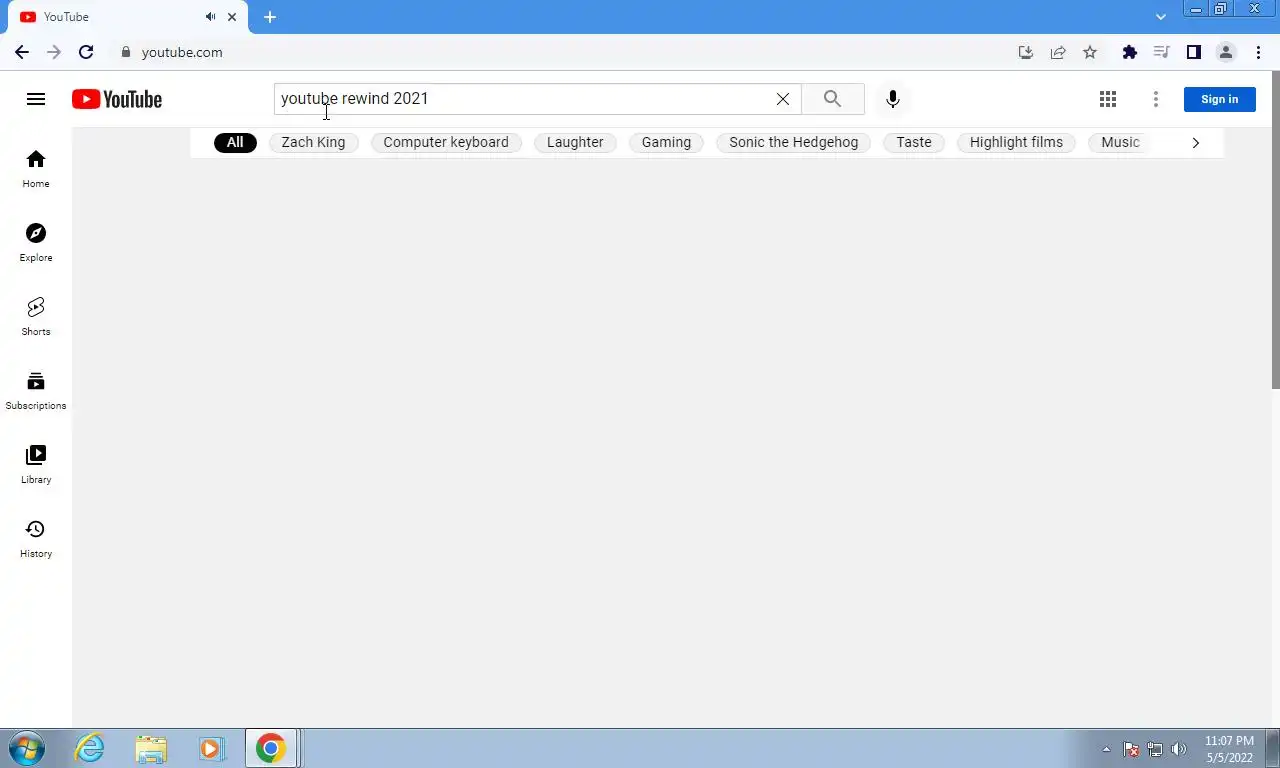
Task: Install YouTube app icon in address bar
Action: [x=1026, y=52]
